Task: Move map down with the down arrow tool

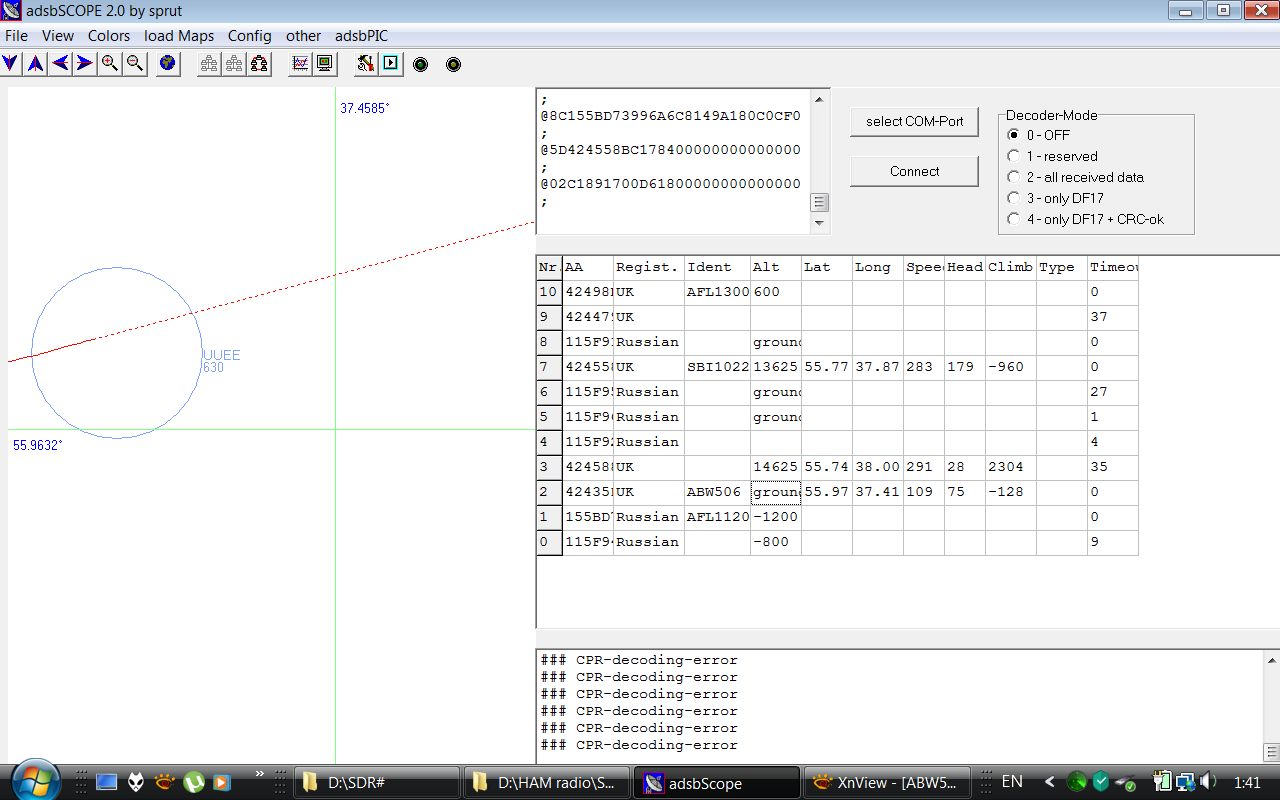Action: click(x=10, y=64)
